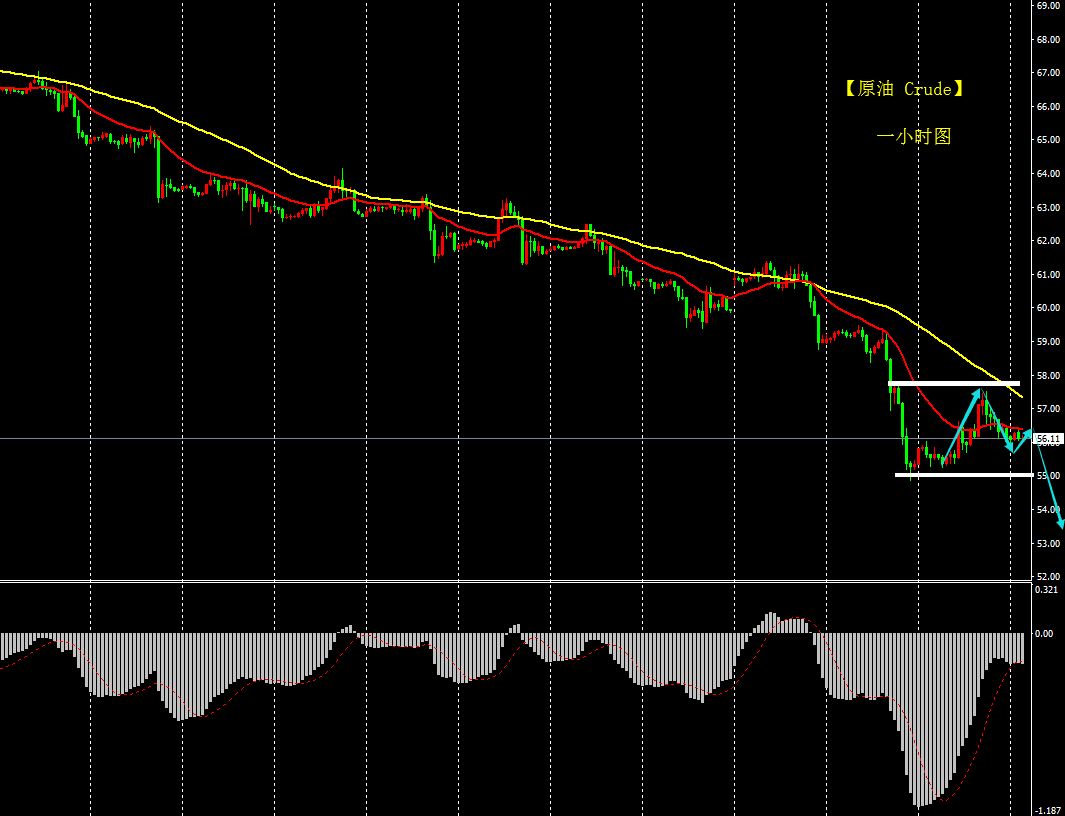Click the 63.00 price axis label
Image resolution: width=1065 pixels, height=816 pixels.
coord(1048,207)
